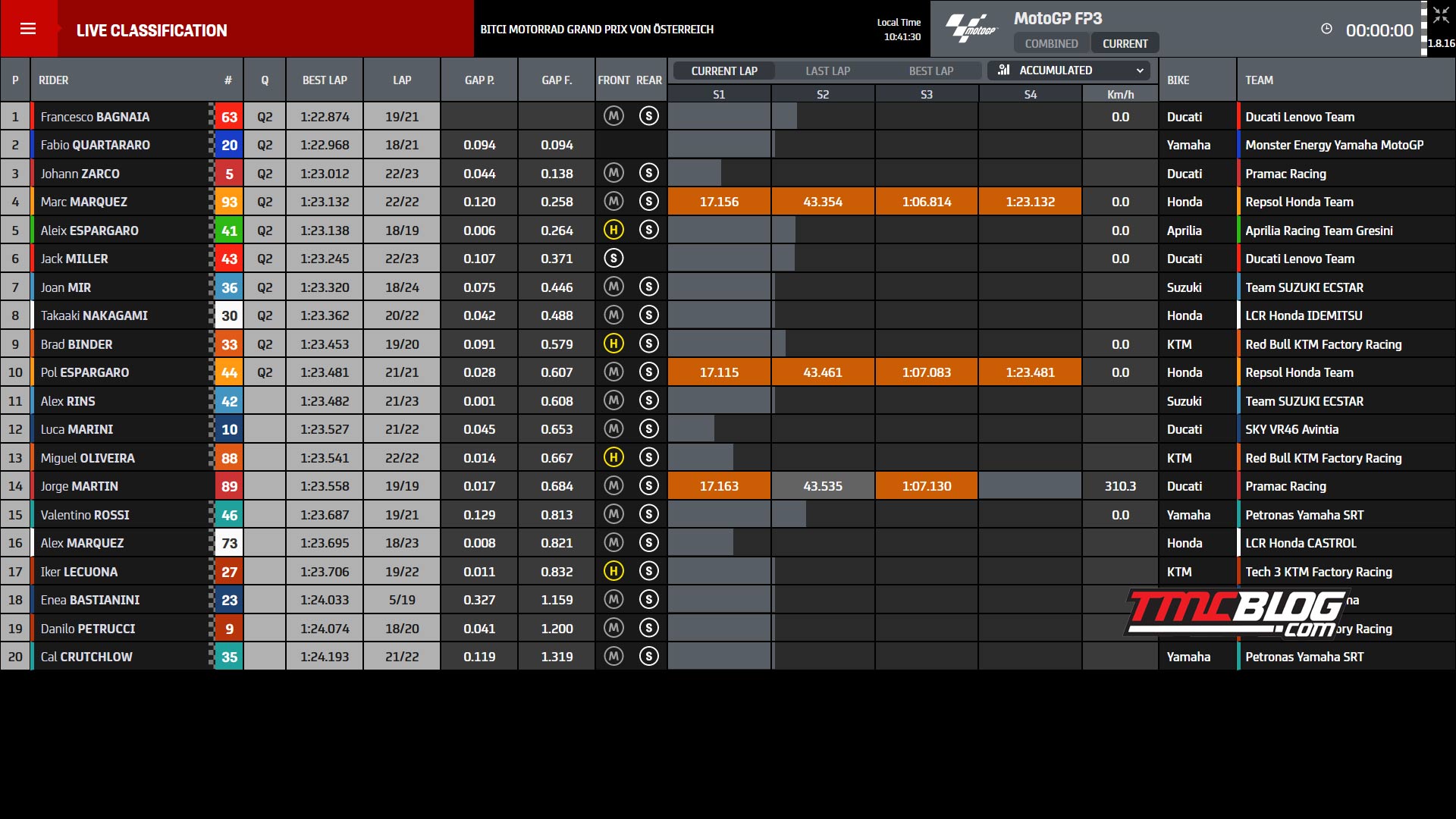Click the S1 sector column header

pyautogui.click(x=719, y=94)
